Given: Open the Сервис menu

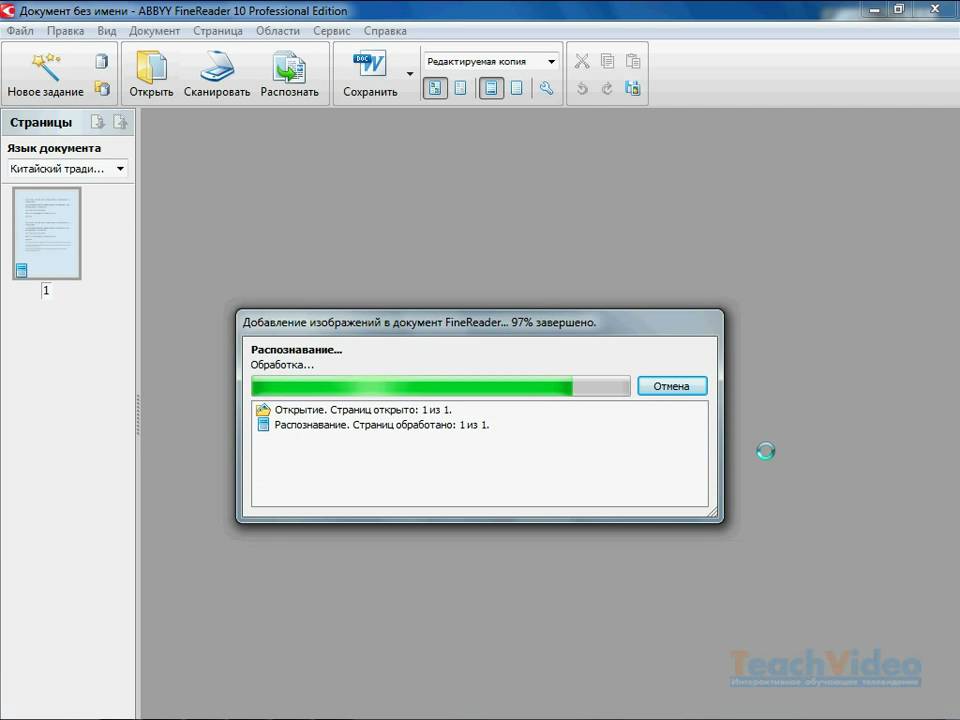Looking at the screenshot, I should pos(332,31).
